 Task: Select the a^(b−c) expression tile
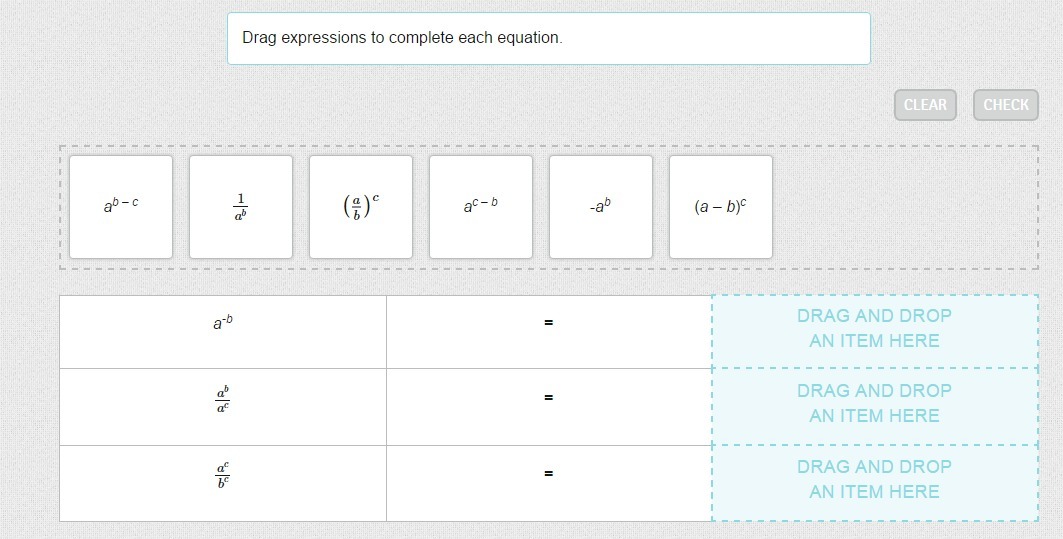tap(121, 206)
